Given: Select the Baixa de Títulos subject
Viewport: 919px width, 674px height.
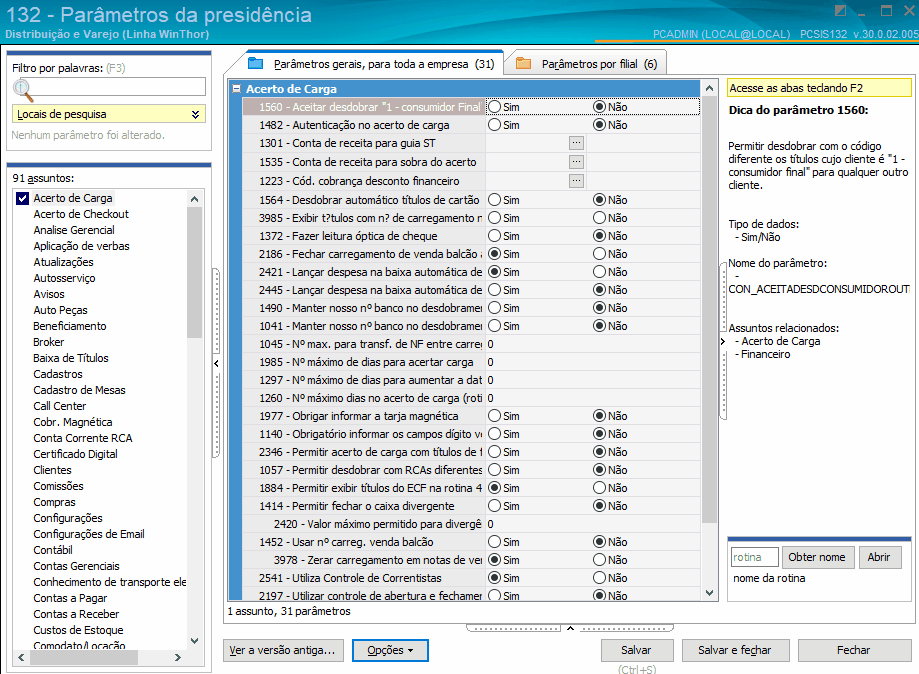Looking at the screenshot, I should click(x=71, y=358).
